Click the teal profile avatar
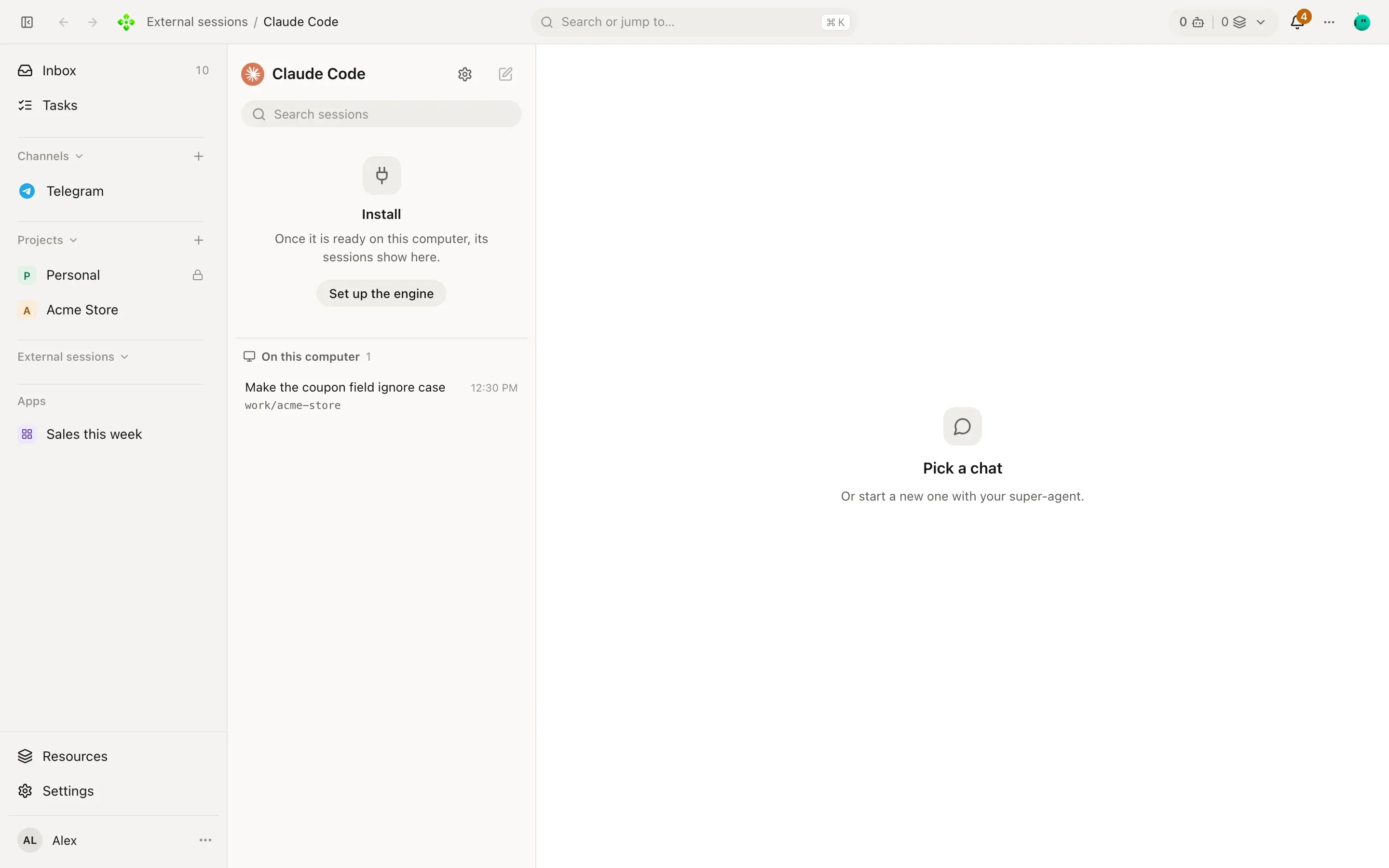The image size is (1389, 868). (x=1362, y=22)
